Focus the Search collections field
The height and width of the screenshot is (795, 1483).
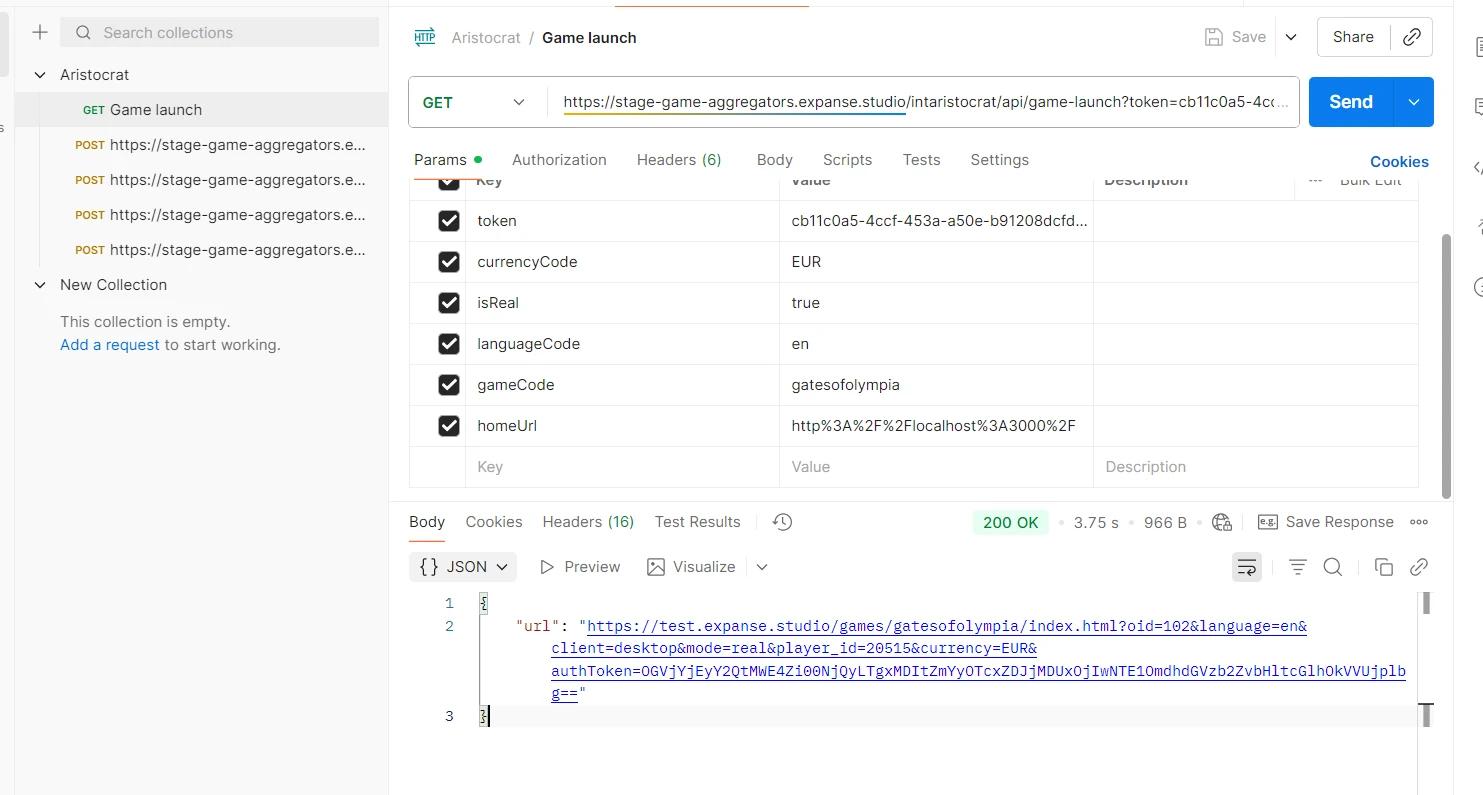click(220, 33)
